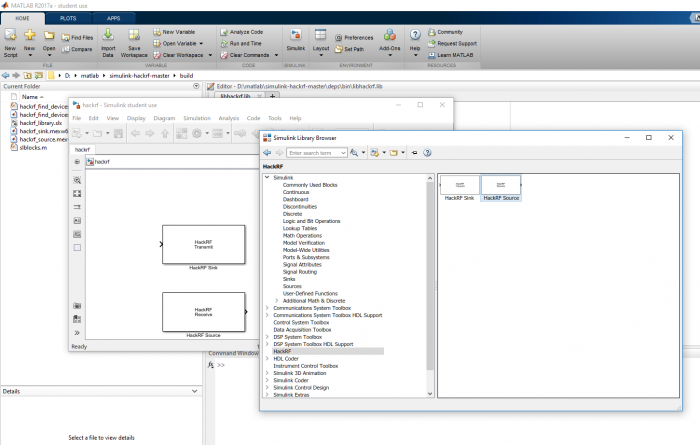Expand the Simulink Coder node
This screenshot has height=445, width=700.
tap(267, 380)
